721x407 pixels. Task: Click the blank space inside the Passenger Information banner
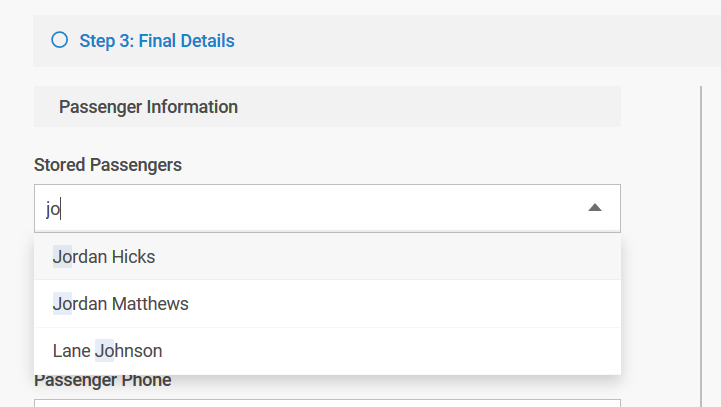tap(428, 107)
